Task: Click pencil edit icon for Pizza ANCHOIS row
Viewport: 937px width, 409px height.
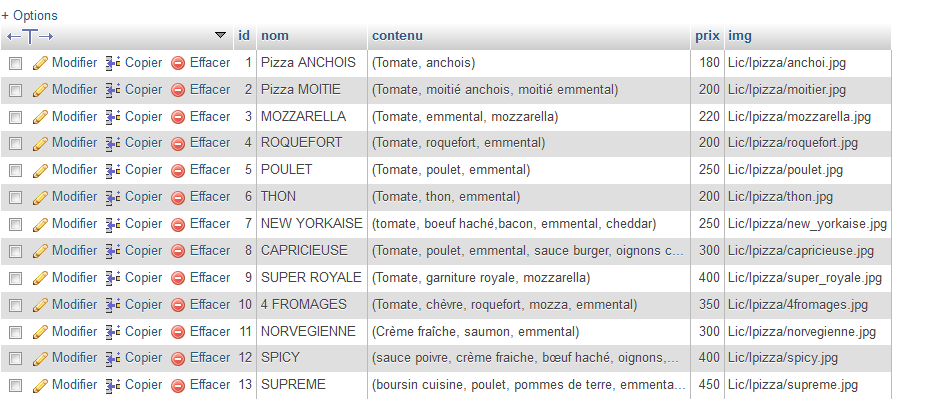Action: pos(40,63)
